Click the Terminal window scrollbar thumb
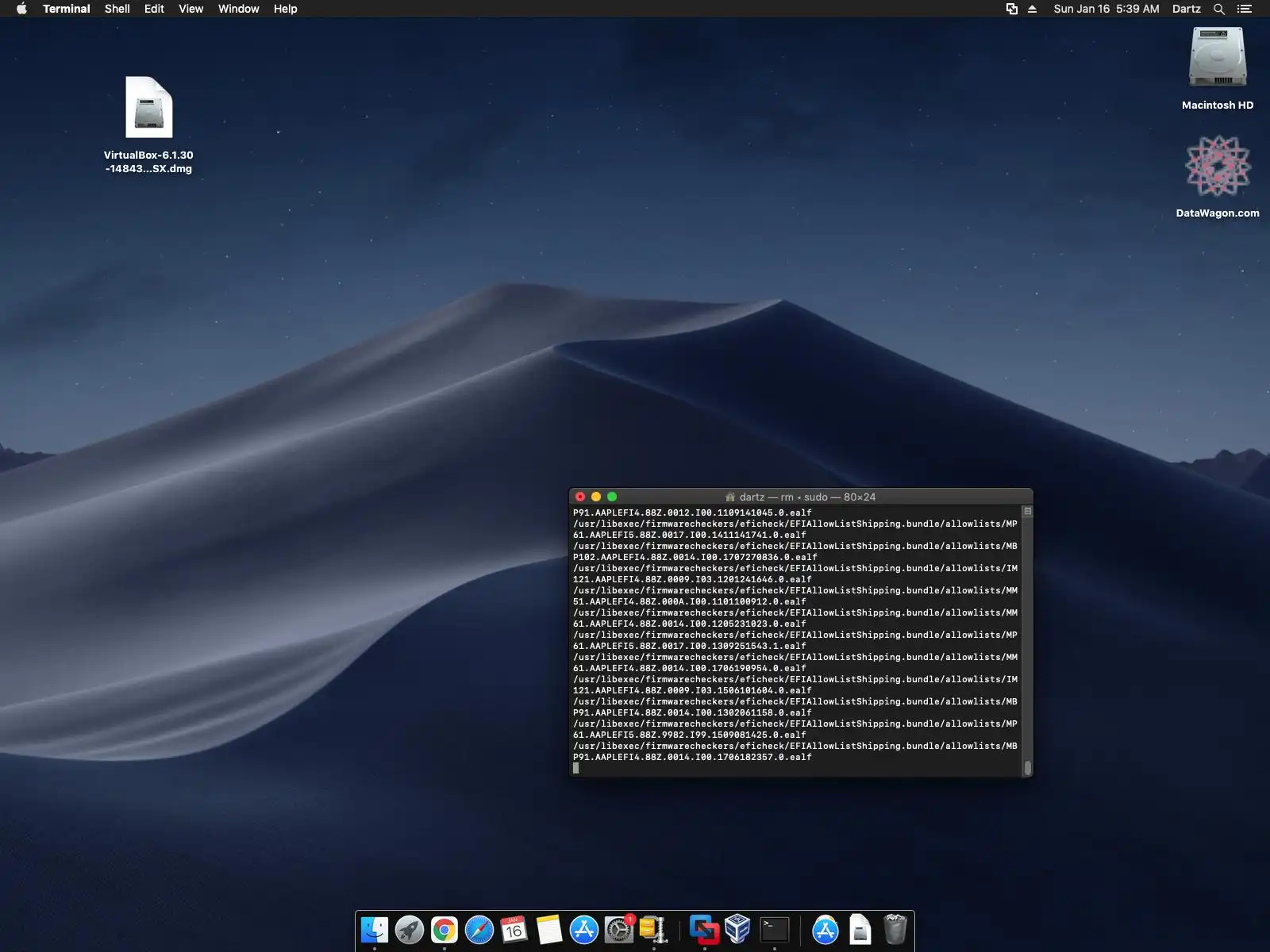1270x952 pixels. click(x=1028, y=767)
